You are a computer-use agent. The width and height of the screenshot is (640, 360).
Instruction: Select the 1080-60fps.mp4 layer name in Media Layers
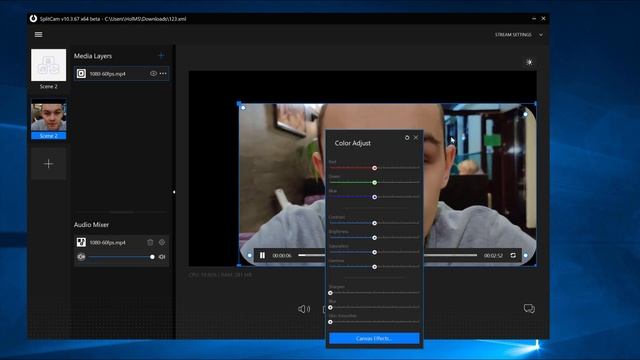pyautogui.click(x=108, y=74)
